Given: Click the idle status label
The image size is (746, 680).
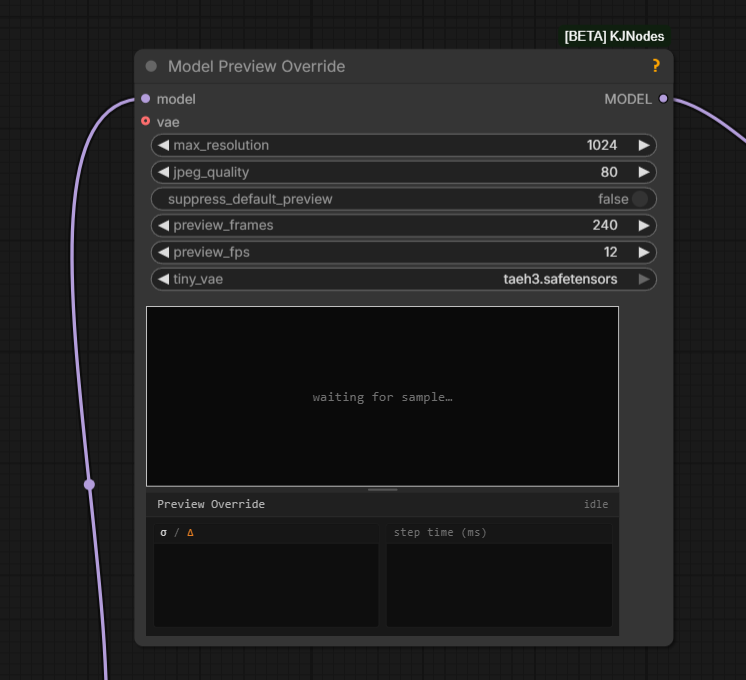Looking at the screenshot, I should (596, 504).
